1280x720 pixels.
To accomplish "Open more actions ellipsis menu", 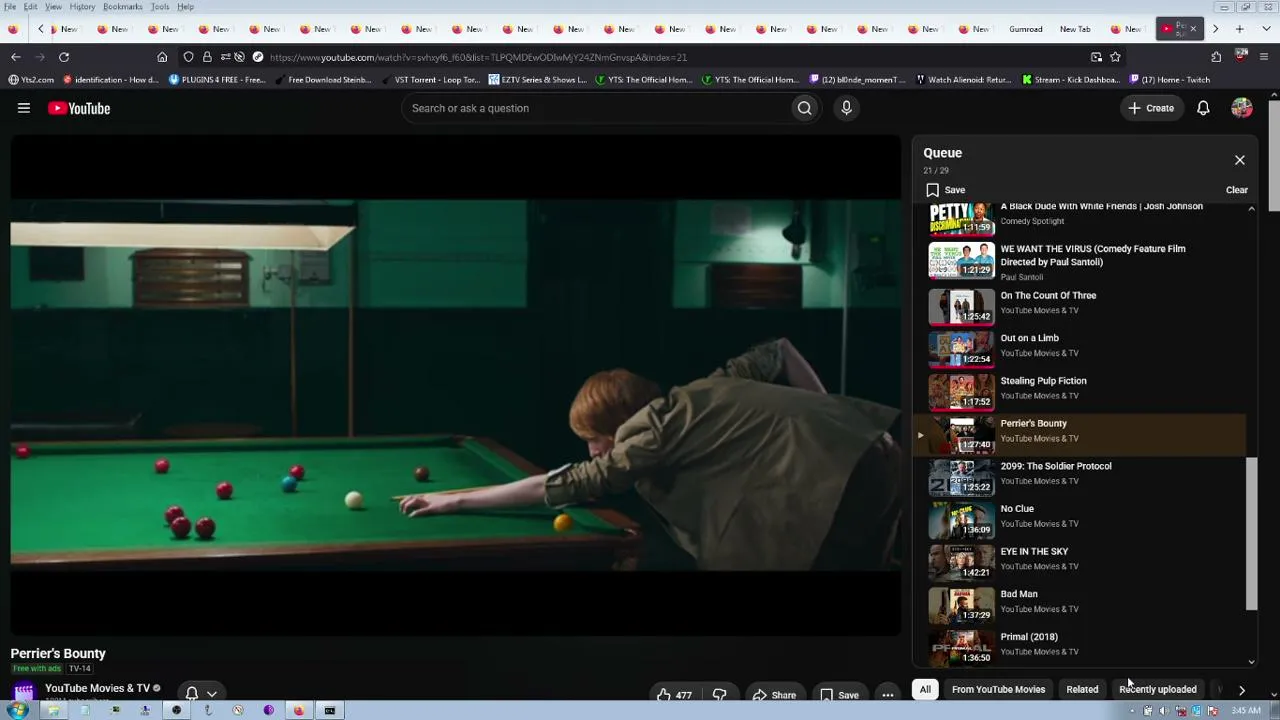I will 887,694.
